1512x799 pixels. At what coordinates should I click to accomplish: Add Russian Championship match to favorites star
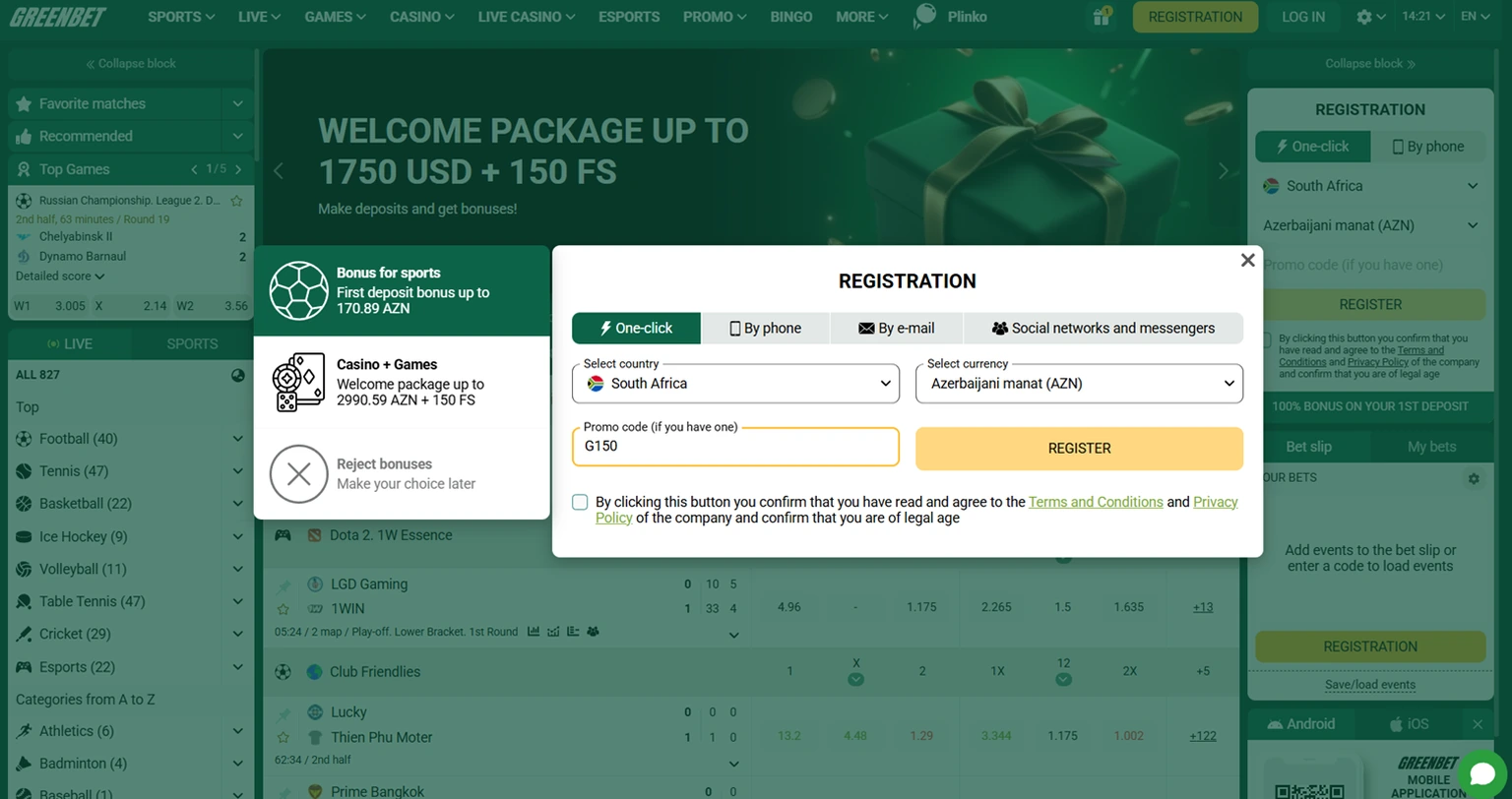(236, 201)
